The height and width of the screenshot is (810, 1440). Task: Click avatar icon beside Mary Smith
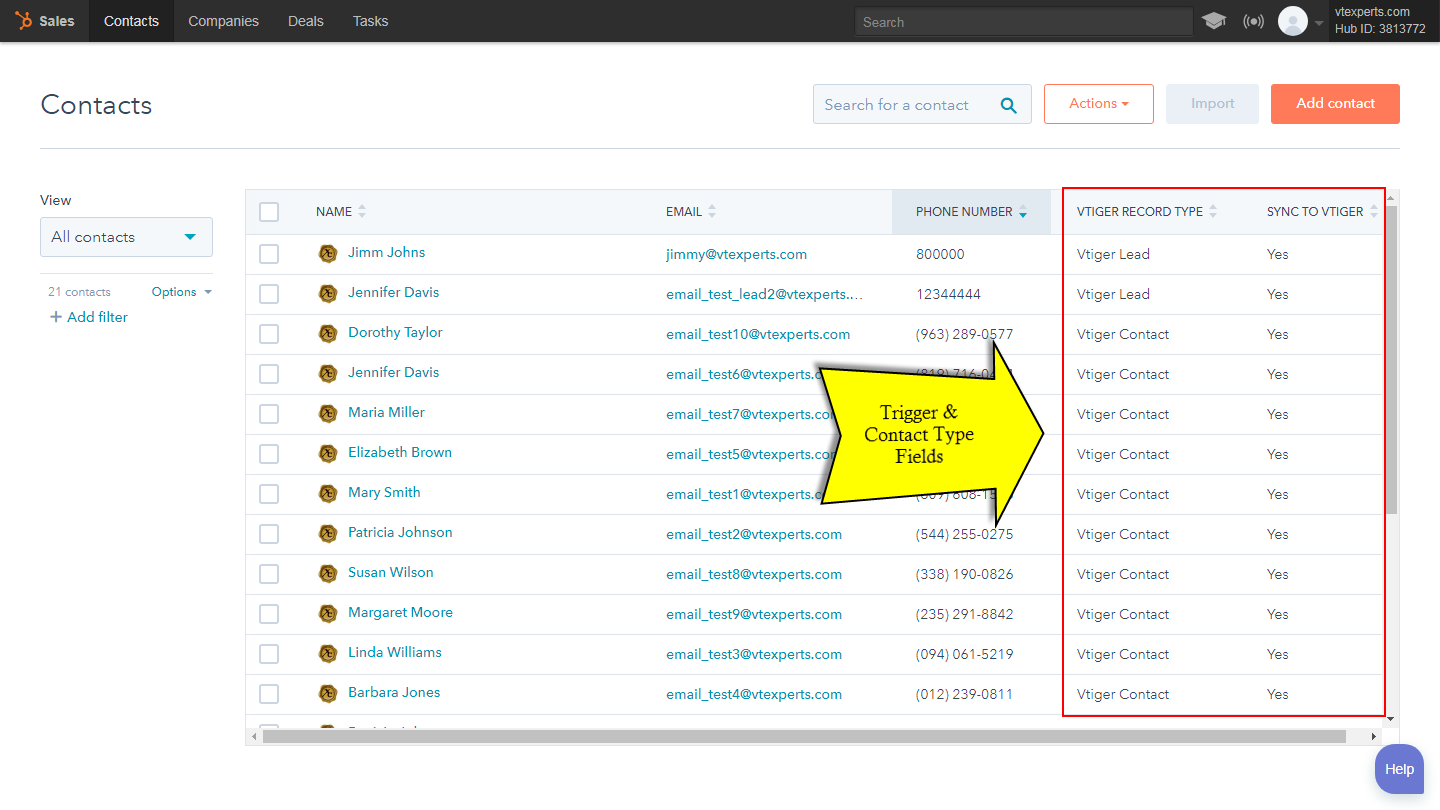click(x=328, y=494)
